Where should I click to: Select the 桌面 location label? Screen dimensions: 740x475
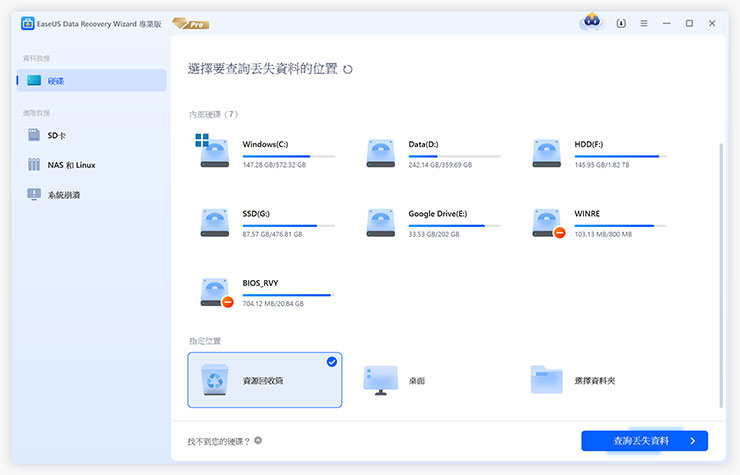click(417, 381)
